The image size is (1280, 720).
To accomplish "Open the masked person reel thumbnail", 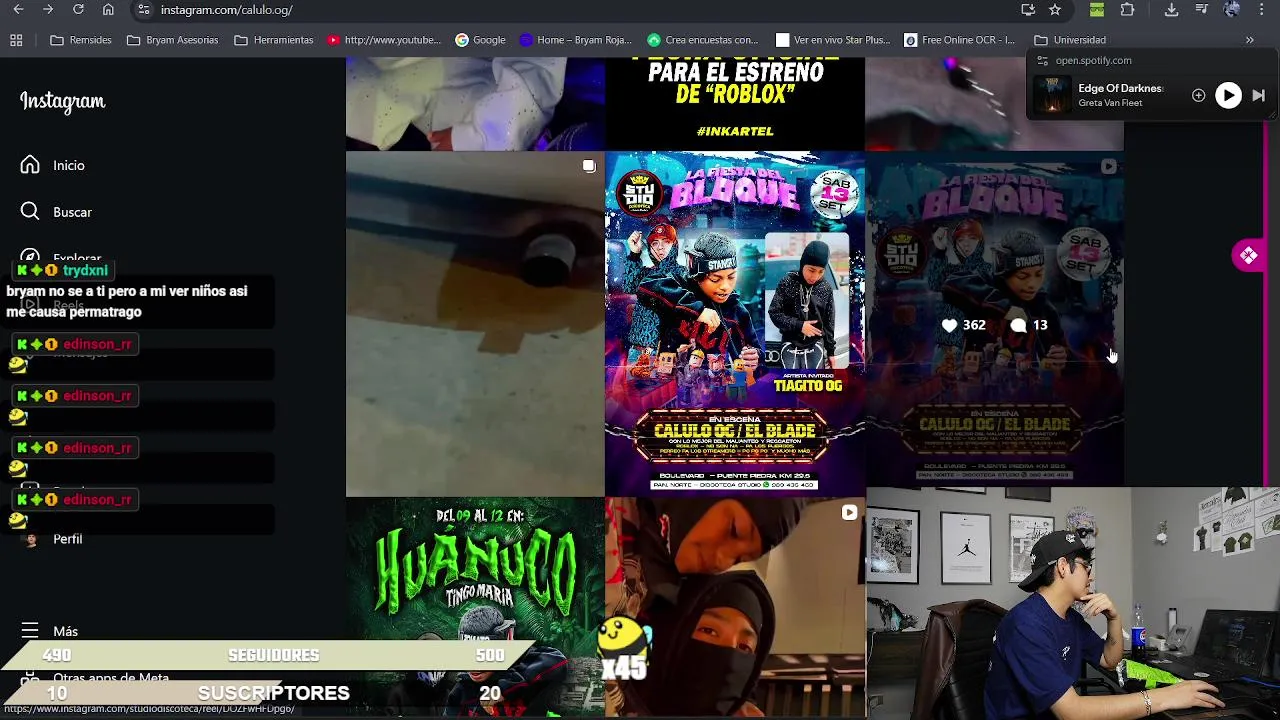I will (x=735, y=608).
